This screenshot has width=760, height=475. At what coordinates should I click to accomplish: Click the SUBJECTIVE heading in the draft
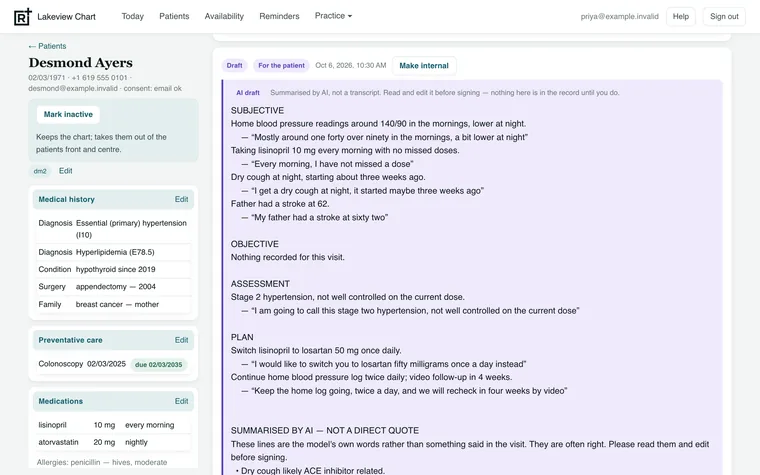coord(257,111)
